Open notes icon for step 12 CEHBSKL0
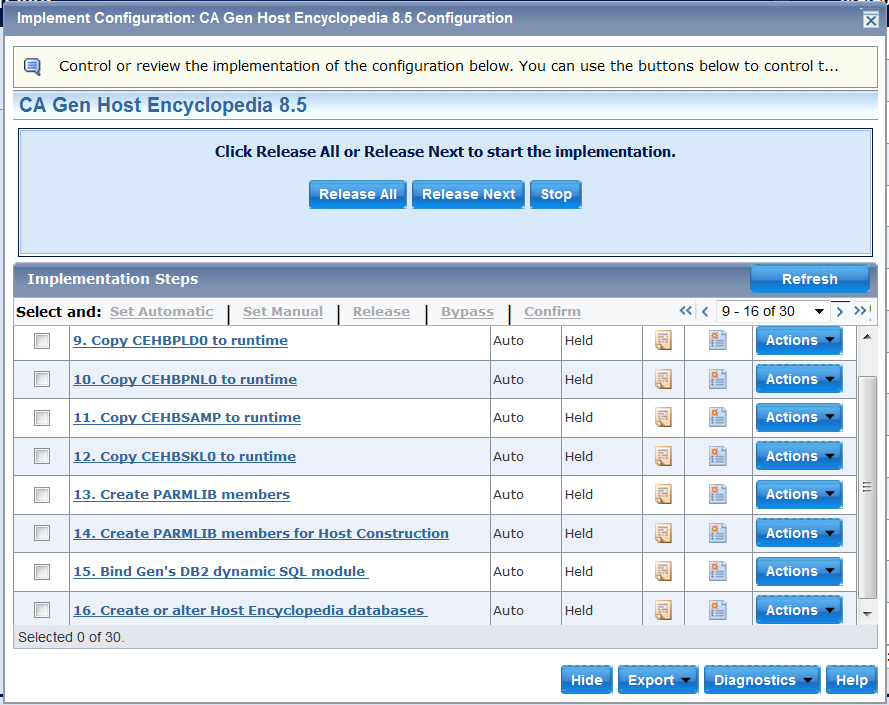Screen dimensions: 889x705 (x=663, y=456)
